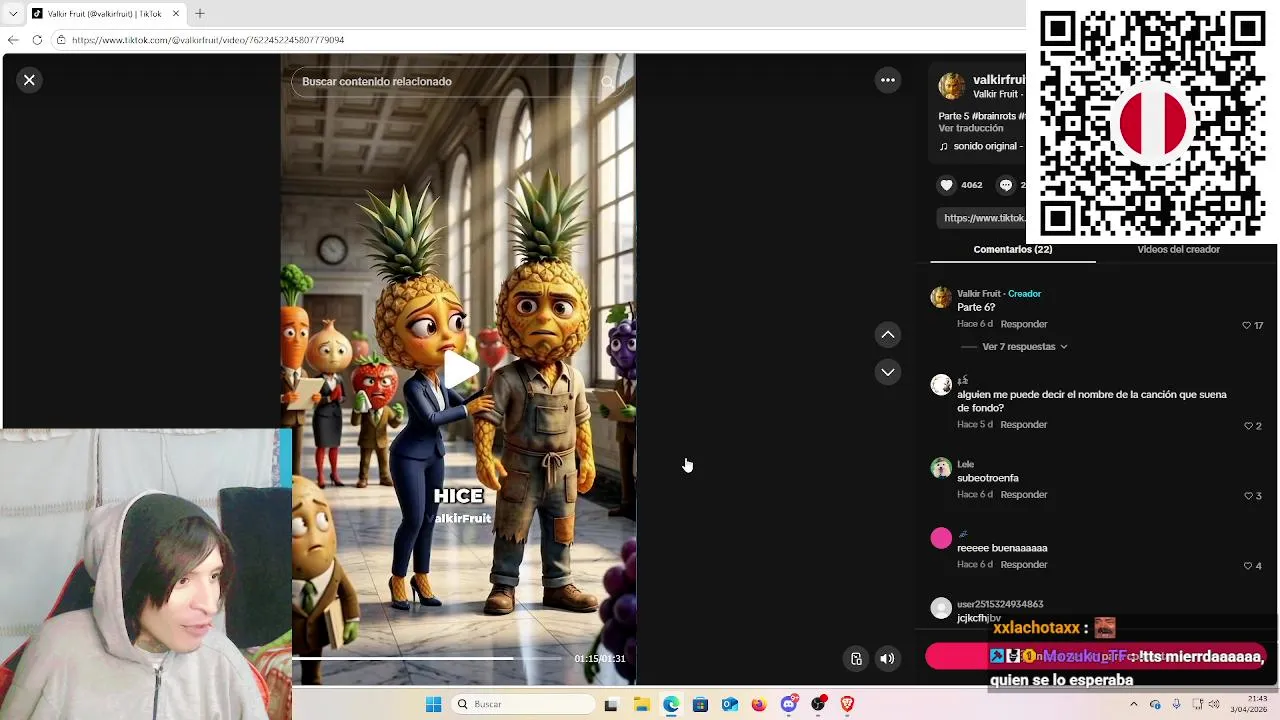This screenshot has height=720, width=1280.
Task: Open Discord from taskbar
Action: pyautogui.click(x=789, y=705)
